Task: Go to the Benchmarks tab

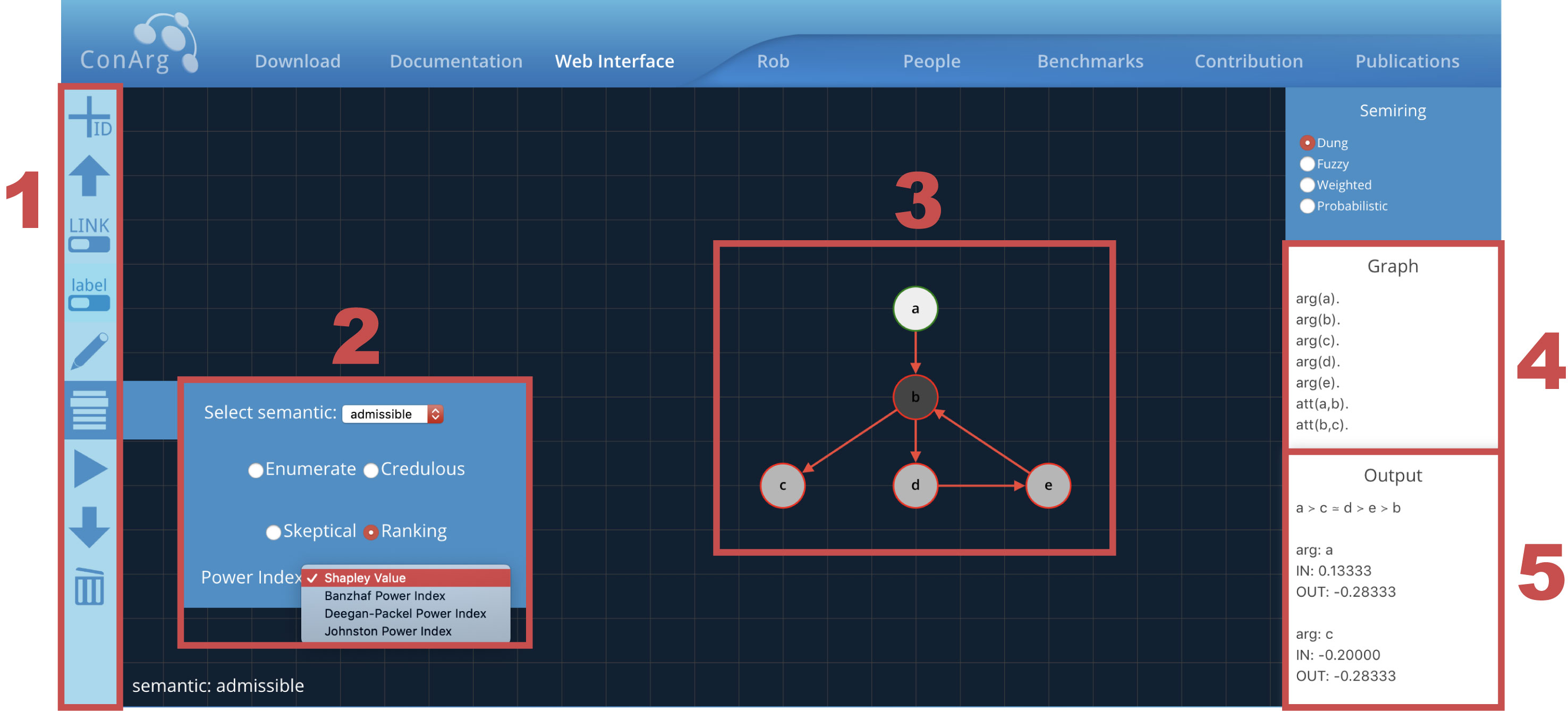Action: coord(1090,61)
